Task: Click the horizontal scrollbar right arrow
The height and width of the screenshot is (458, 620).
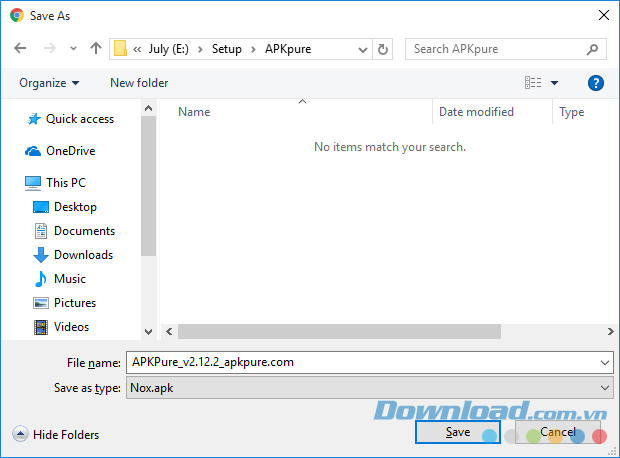Action: coord(611,331)
